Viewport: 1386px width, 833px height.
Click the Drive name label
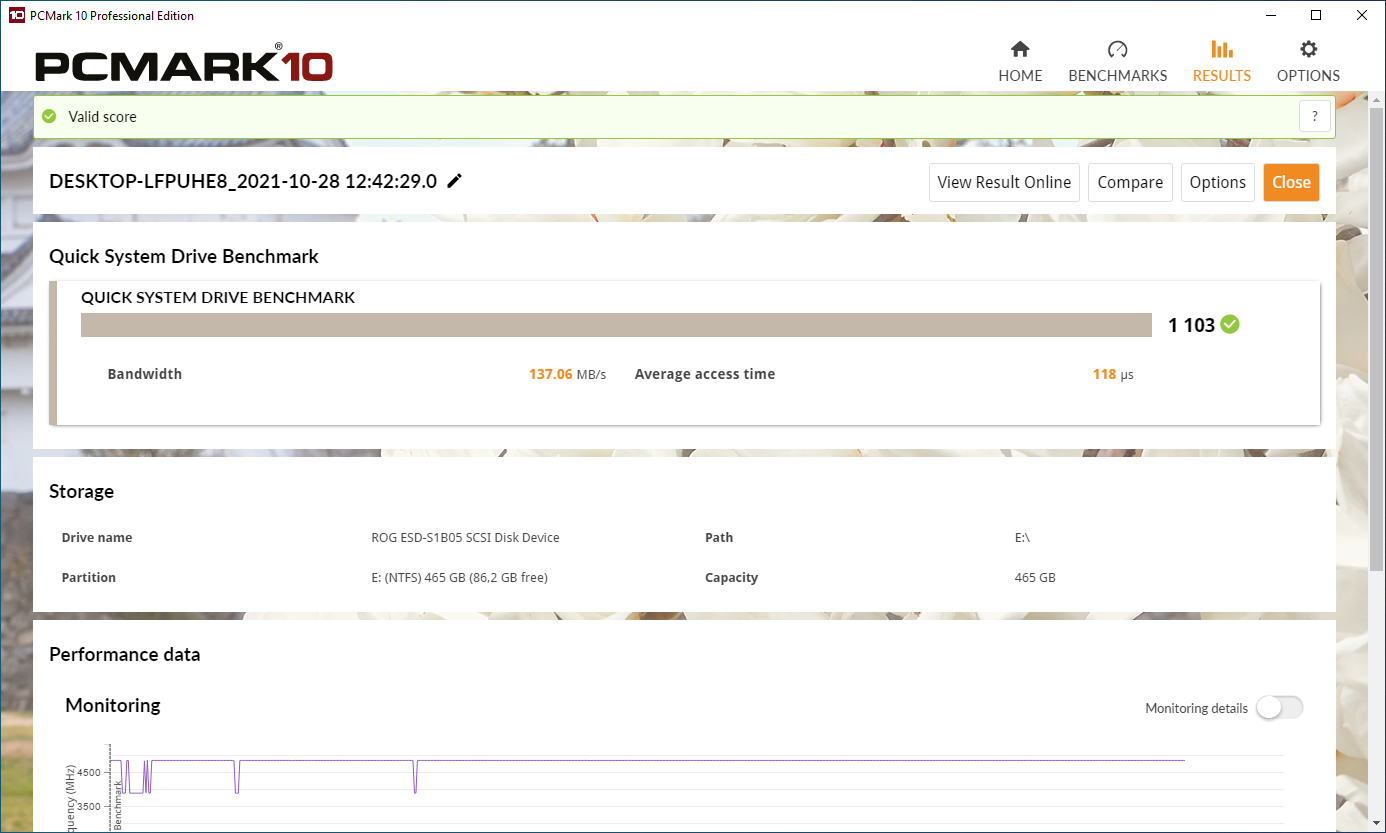97,537
